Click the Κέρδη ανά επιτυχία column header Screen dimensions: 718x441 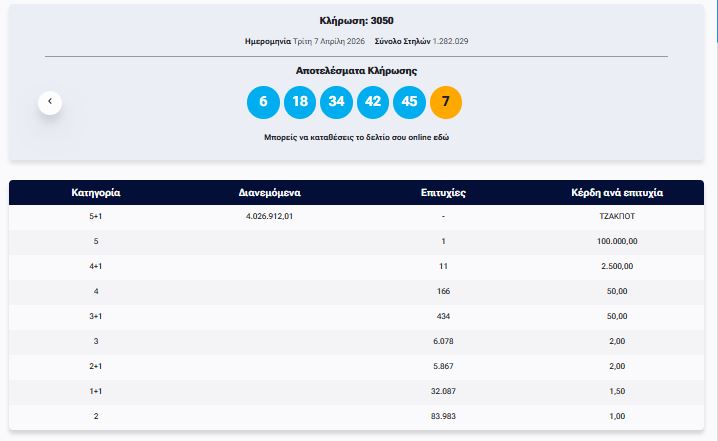pyautogui.click(x=618, y=192)
